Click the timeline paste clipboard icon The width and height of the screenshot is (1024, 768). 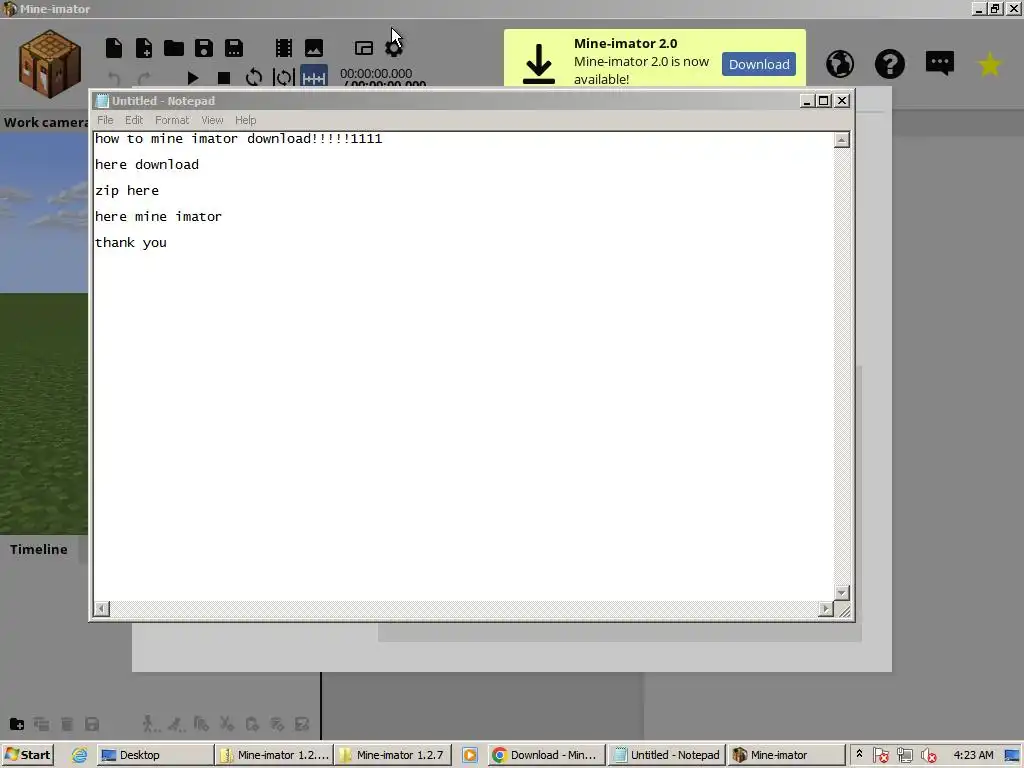(x=252, y=724)
